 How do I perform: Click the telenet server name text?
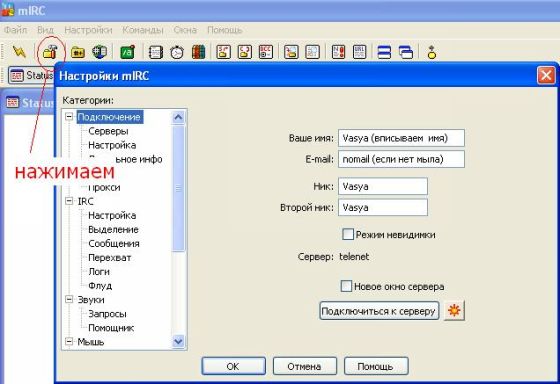tap(354, 256)
